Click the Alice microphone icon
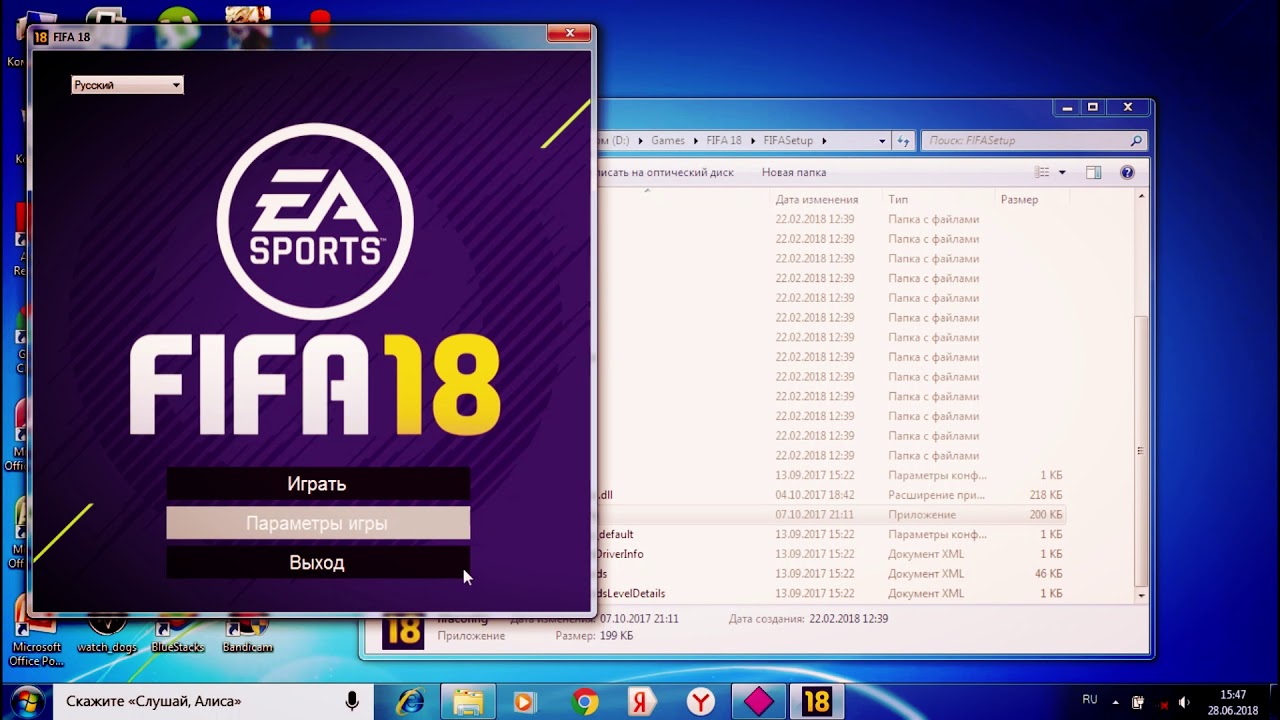The height and width of the screenshot is (720, 1280). [x=352, y=702]
